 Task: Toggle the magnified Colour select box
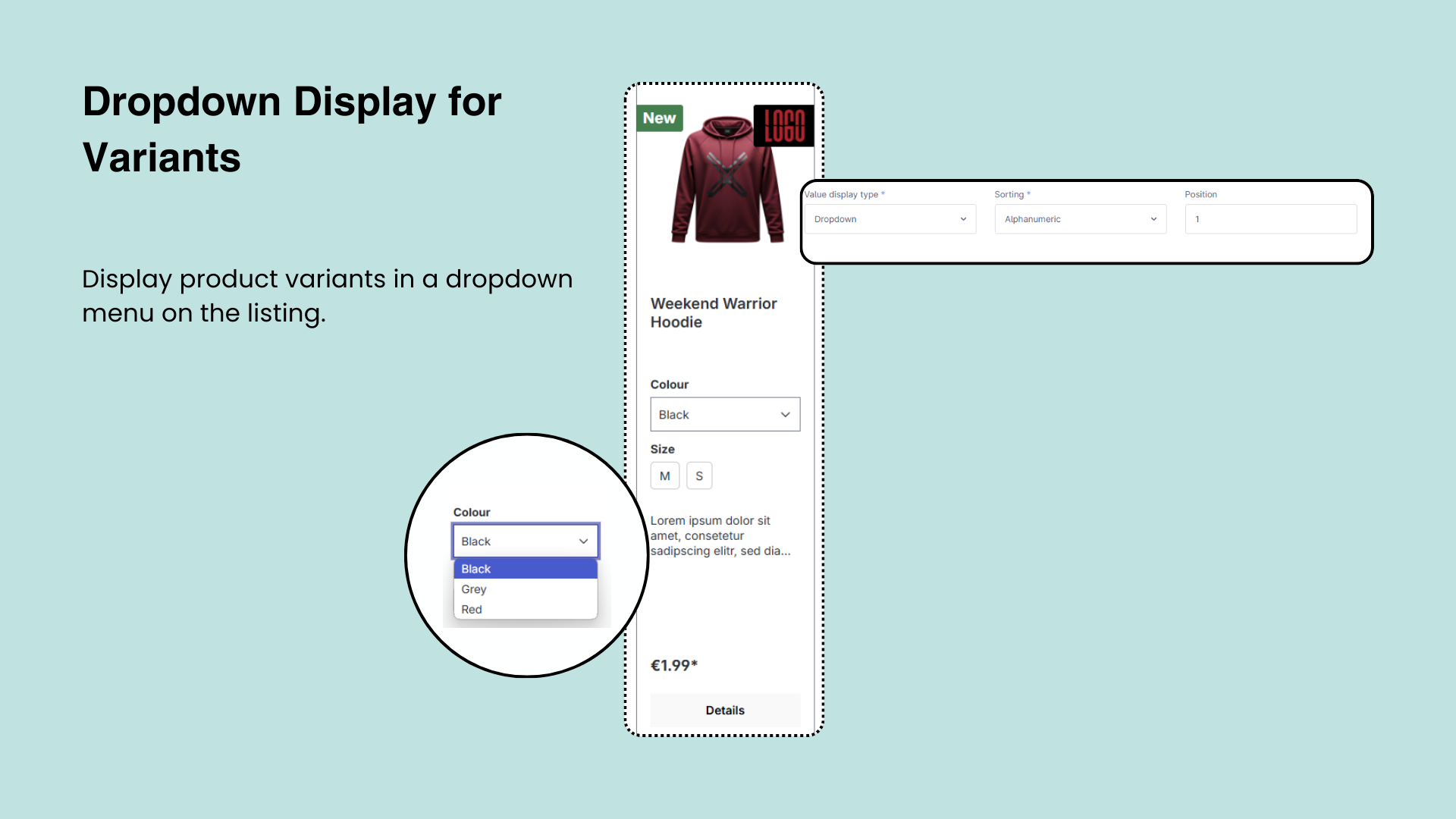[526, 541]
